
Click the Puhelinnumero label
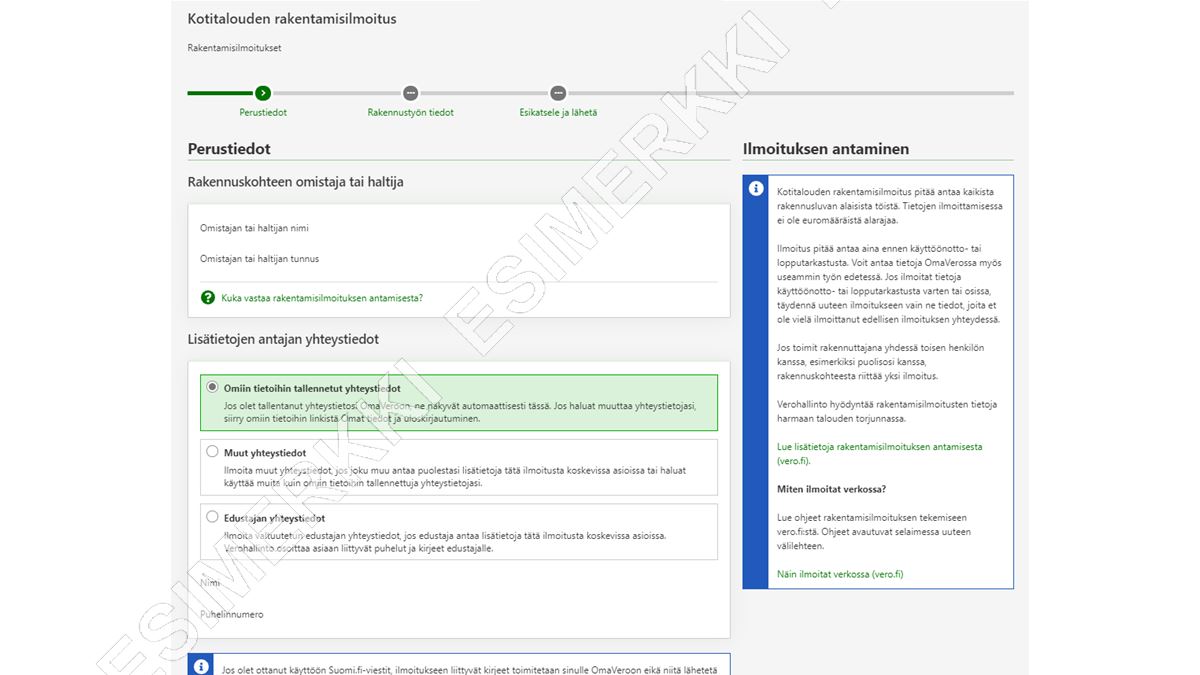pos(231,614)
